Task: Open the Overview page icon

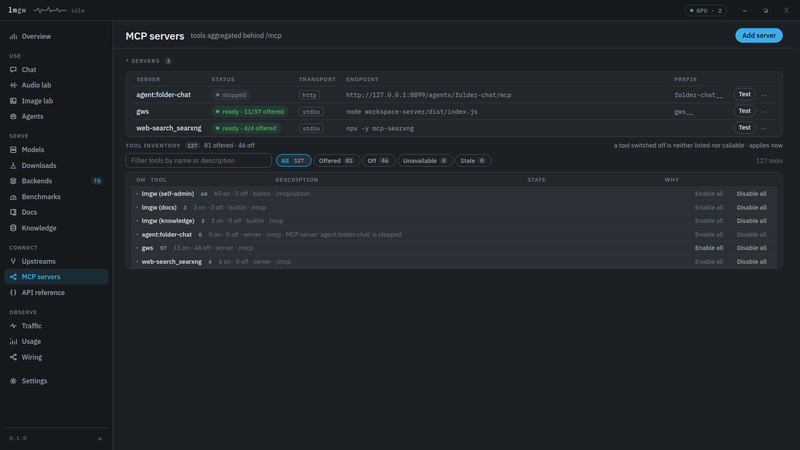Action: click(13, 36)
